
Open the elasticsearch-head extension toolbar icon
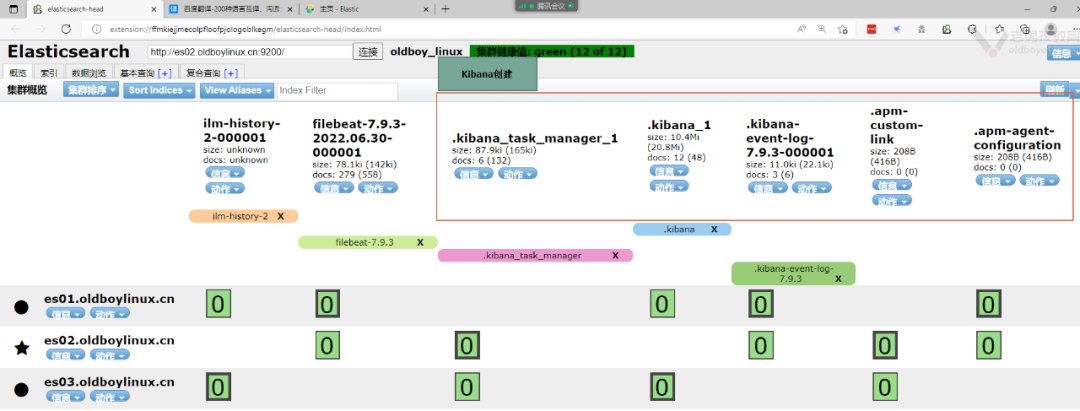click(947, 29)
